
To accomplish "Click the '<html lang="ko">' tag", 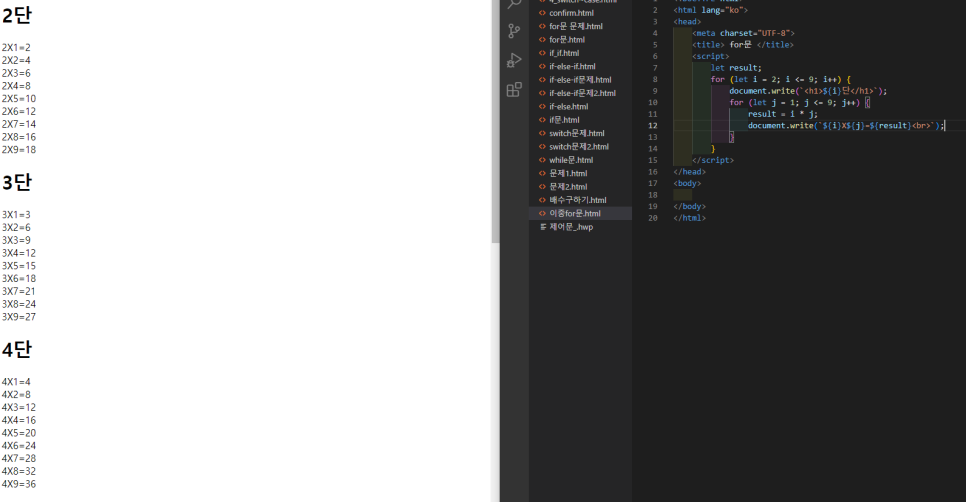I will pos(710,10).
